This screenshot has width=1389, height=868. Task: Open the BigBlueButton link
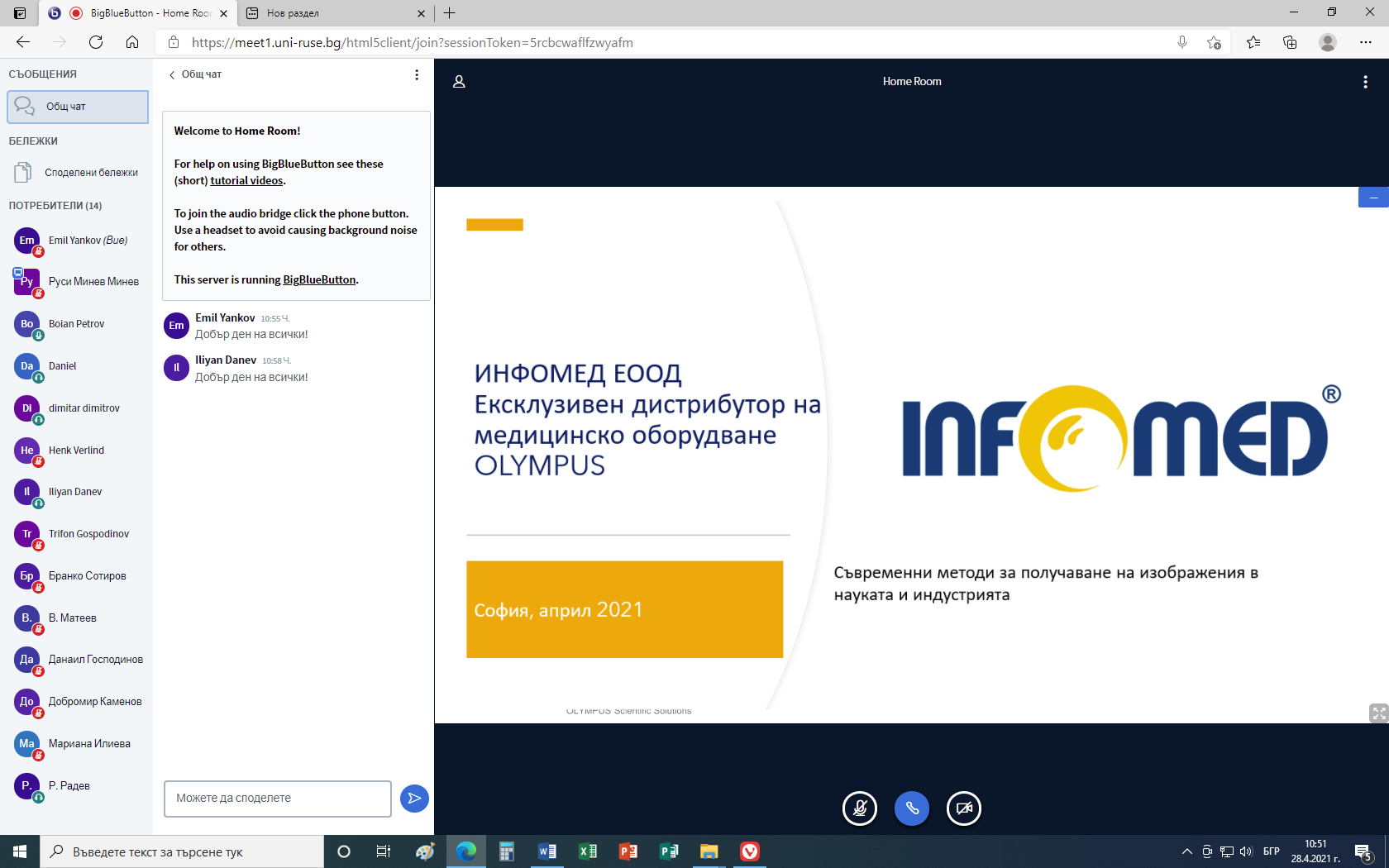click(319, 280)
